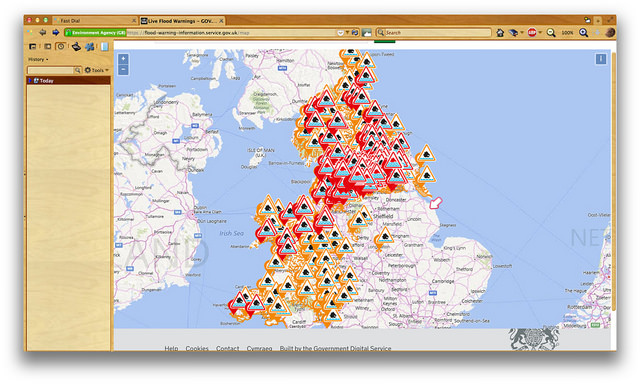Click the bookmarks books icon

513,33
